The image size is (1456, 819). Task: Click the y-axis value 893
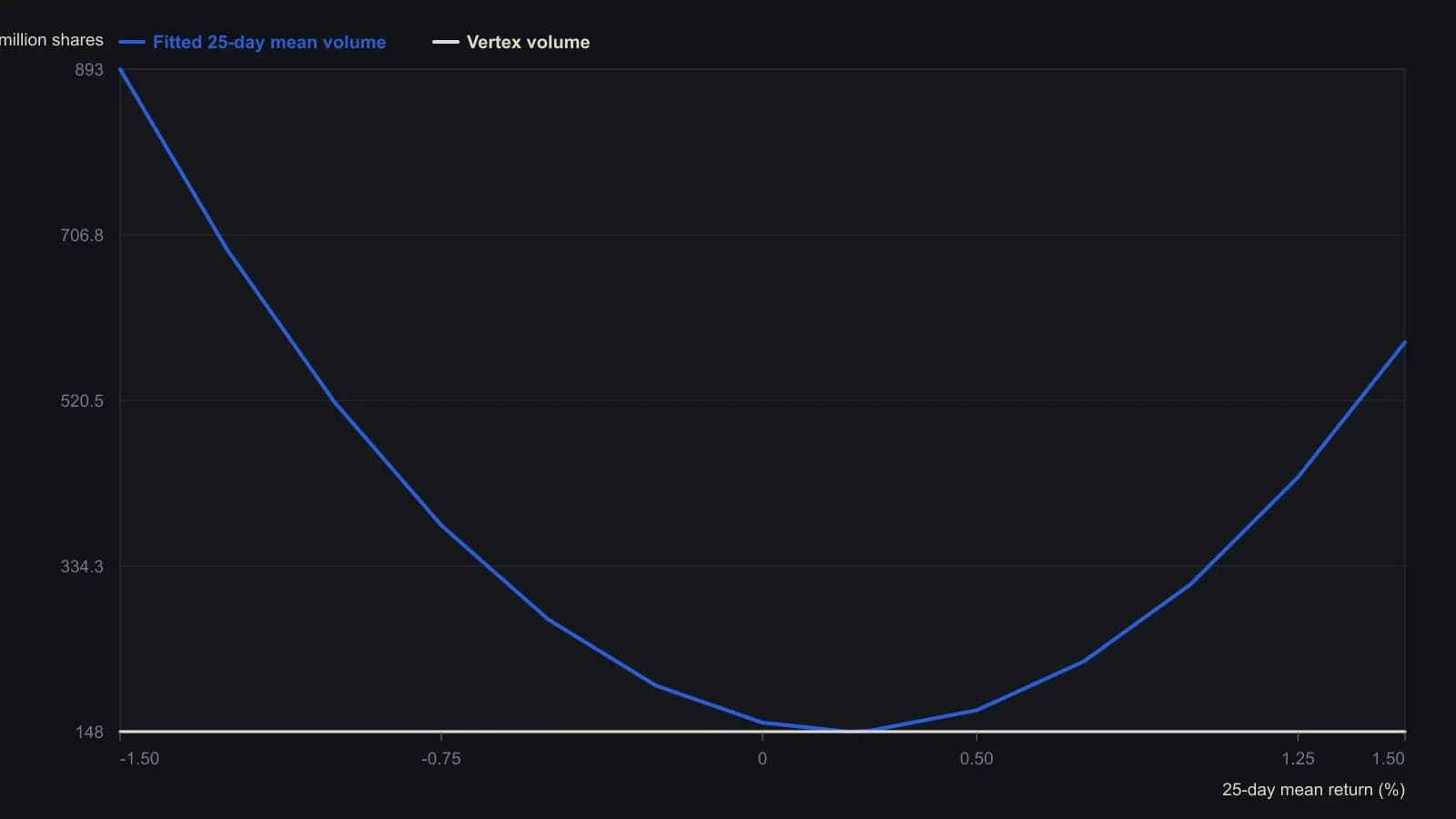click(x=89, y=70)
